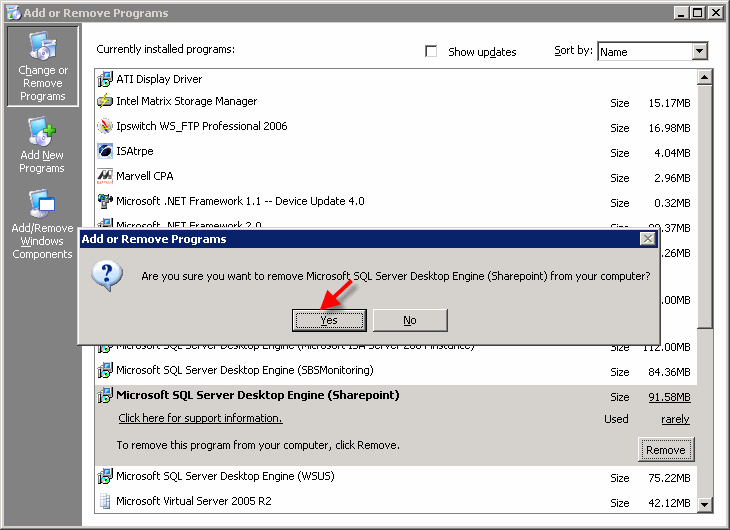Click the Microsoft Virtual Server 2005 R2 icon
The image size is (730, 530).
105,501
